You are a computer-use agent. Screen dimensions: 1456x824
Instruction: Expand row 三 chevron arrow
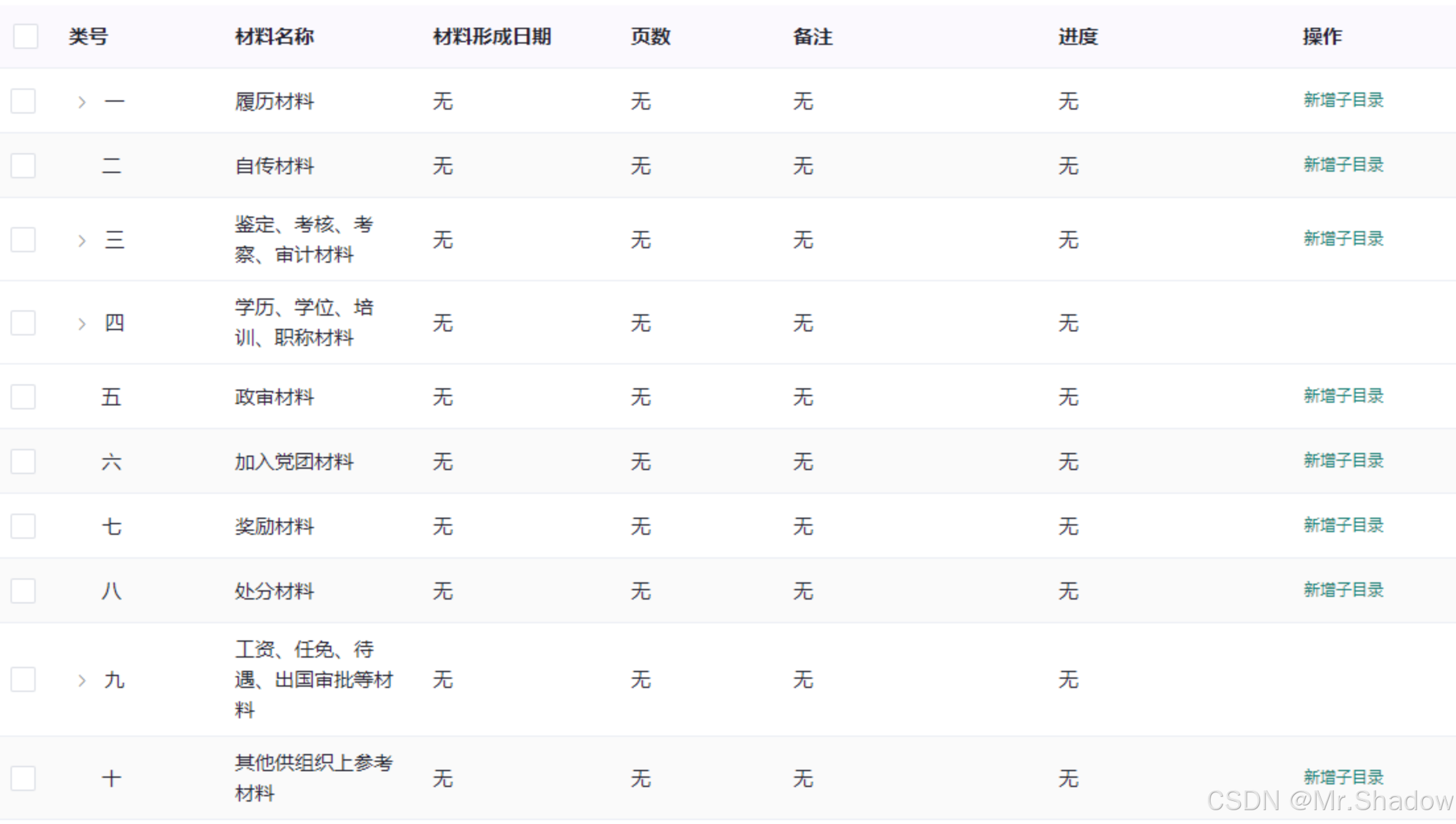pyautogui.click(x=82, y=240)
